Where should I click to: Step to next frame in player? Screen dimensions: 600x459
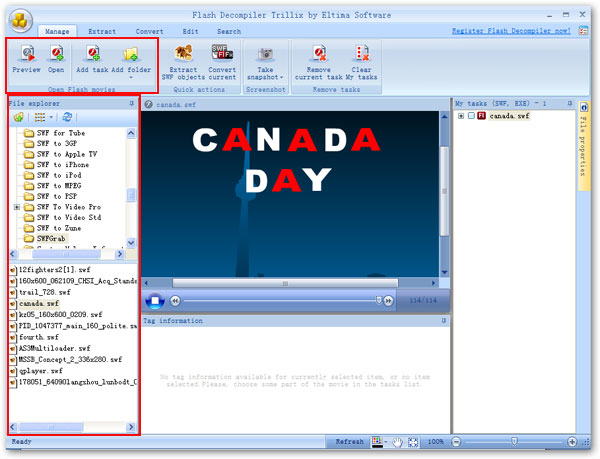tap(388, 301)
